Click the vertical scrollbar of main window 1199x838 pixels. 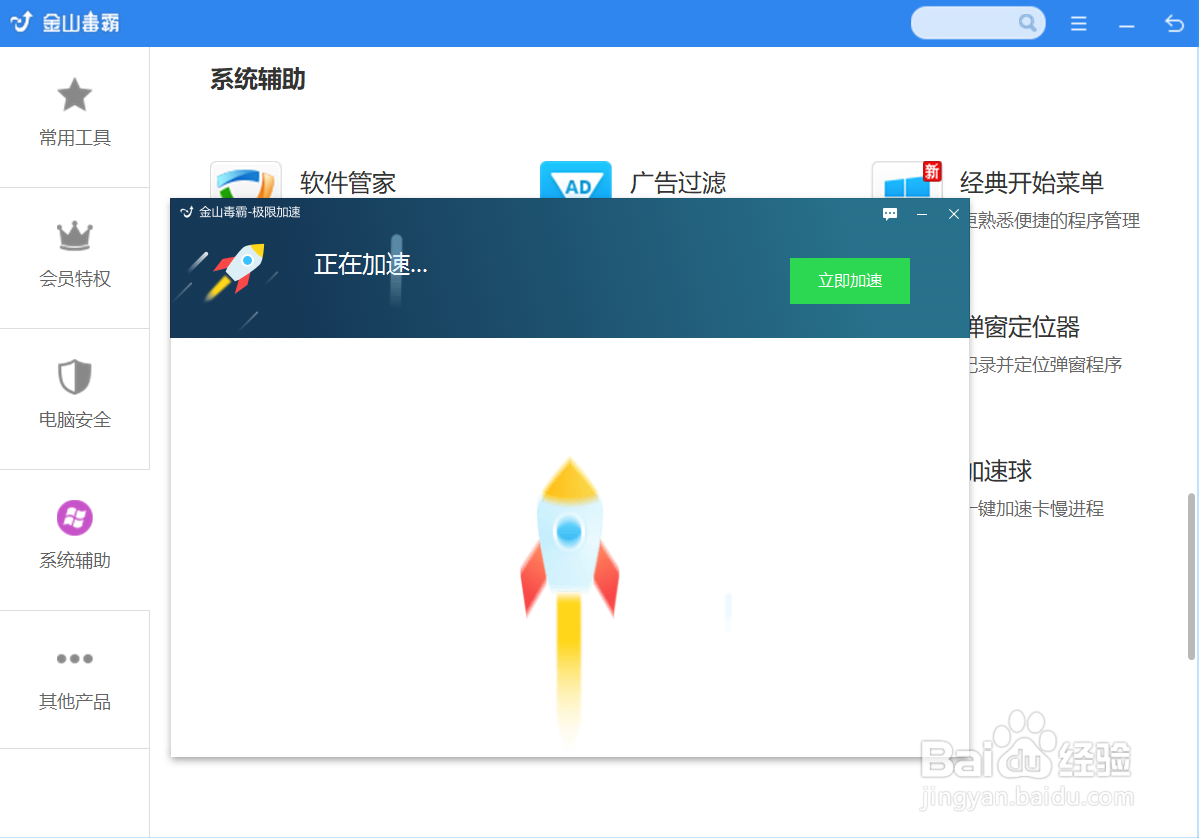coord(1191,577)
